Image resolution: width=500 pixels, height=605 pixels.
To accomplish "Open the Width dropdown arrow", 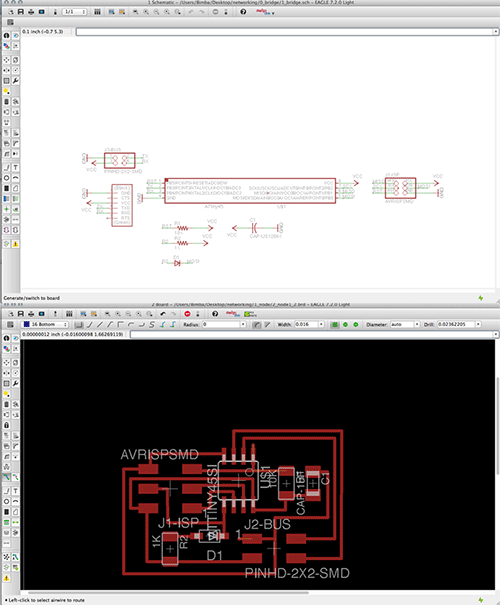I will tap(321, 324).
